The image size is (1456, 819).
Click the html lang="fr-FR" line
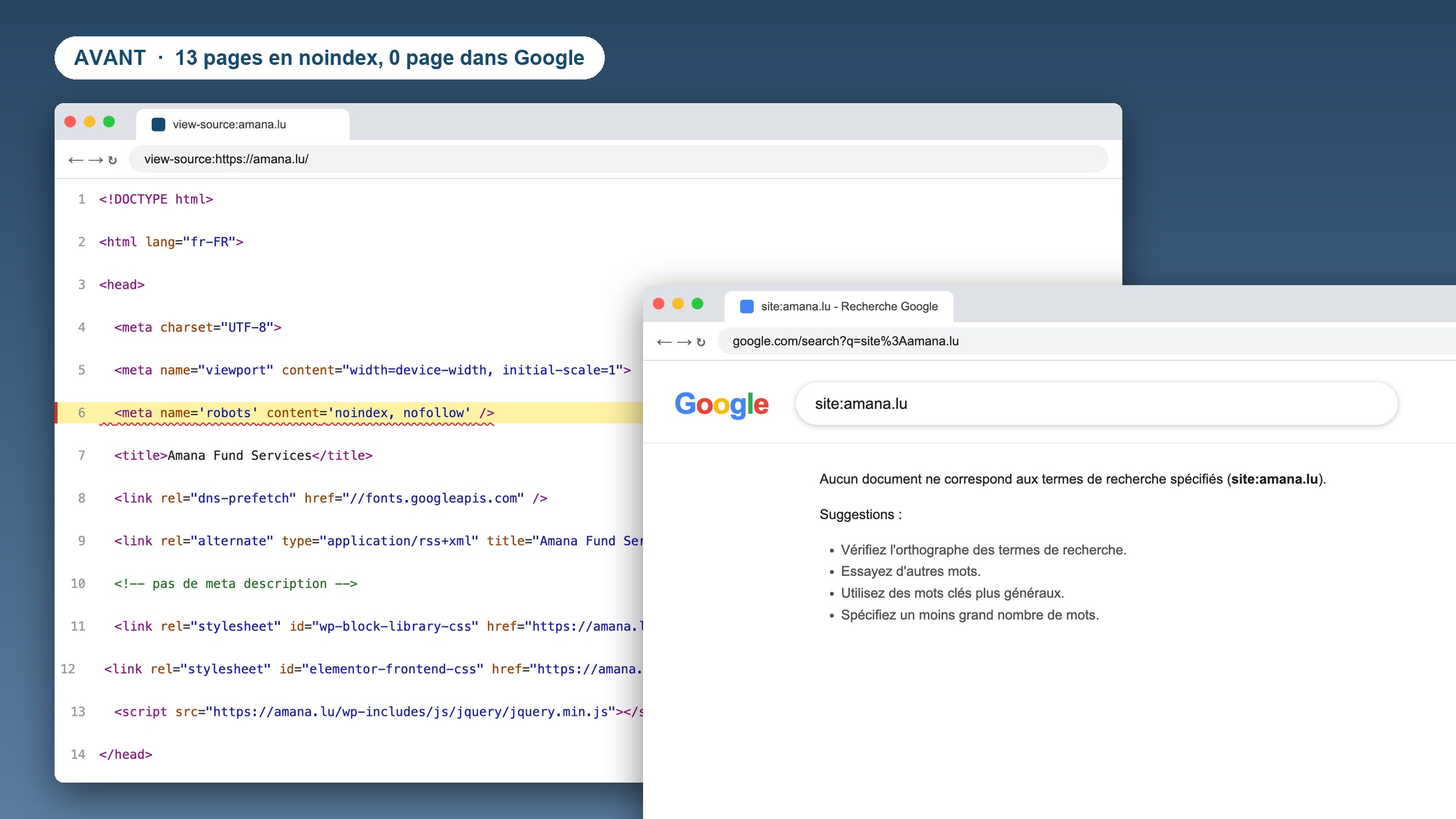[171, 242]
